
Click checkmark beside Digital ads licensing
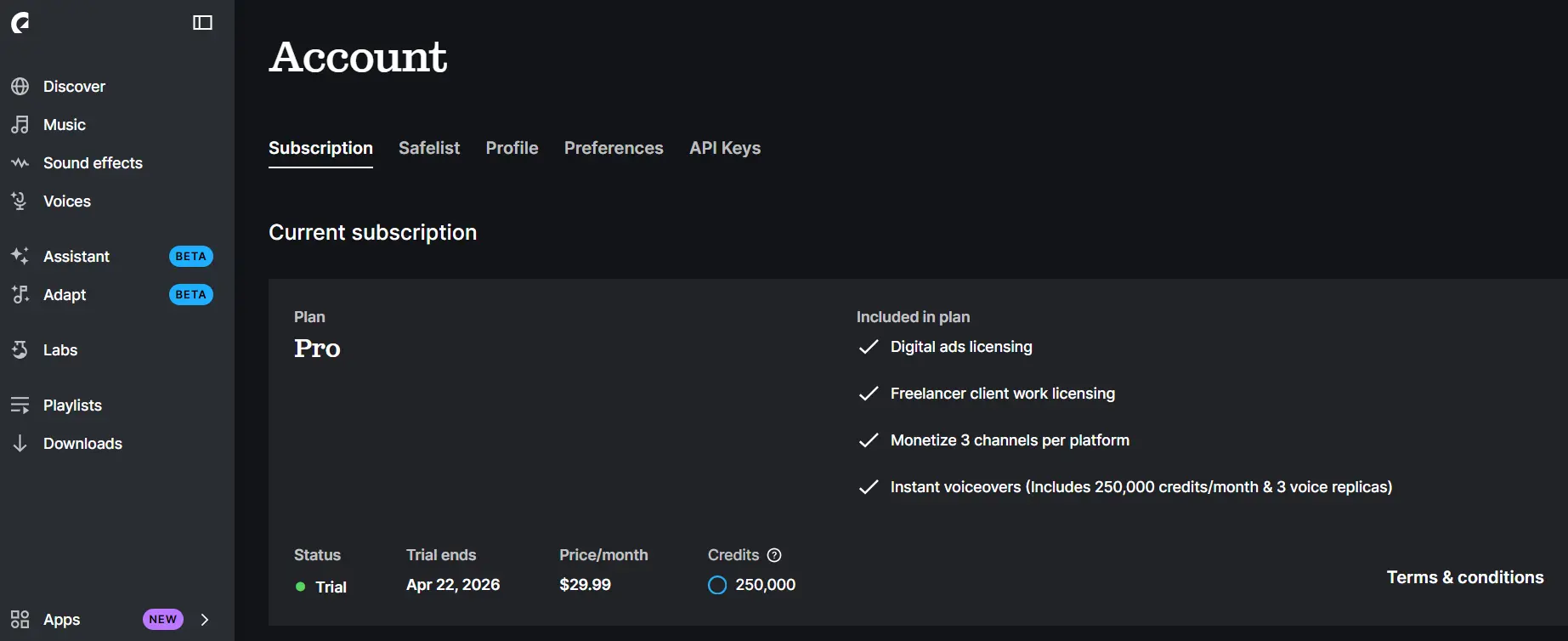tap(869, 347)
